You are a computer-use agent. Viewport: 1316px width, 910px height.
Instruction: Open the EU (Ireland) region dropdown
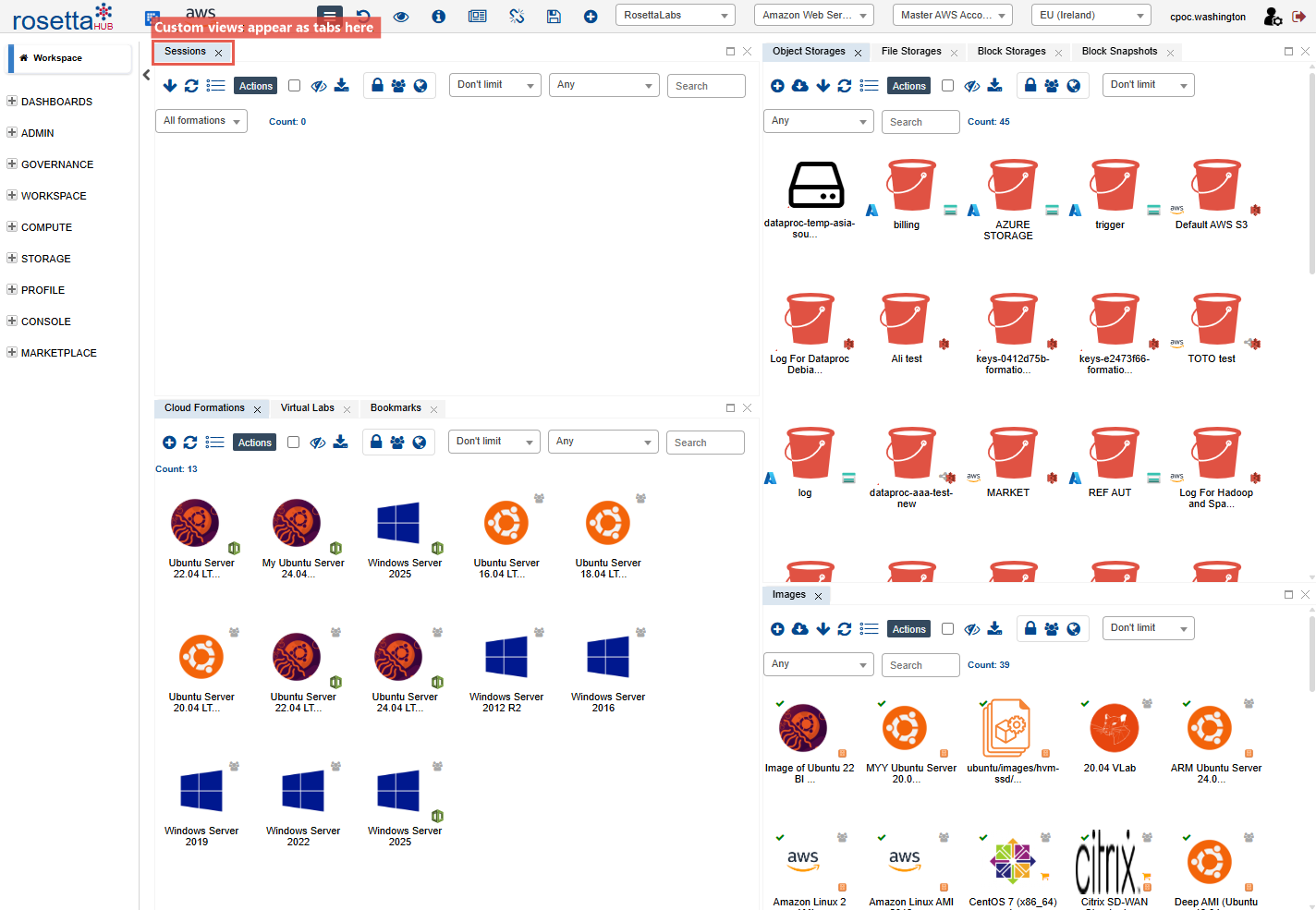tap(1091, 16)
